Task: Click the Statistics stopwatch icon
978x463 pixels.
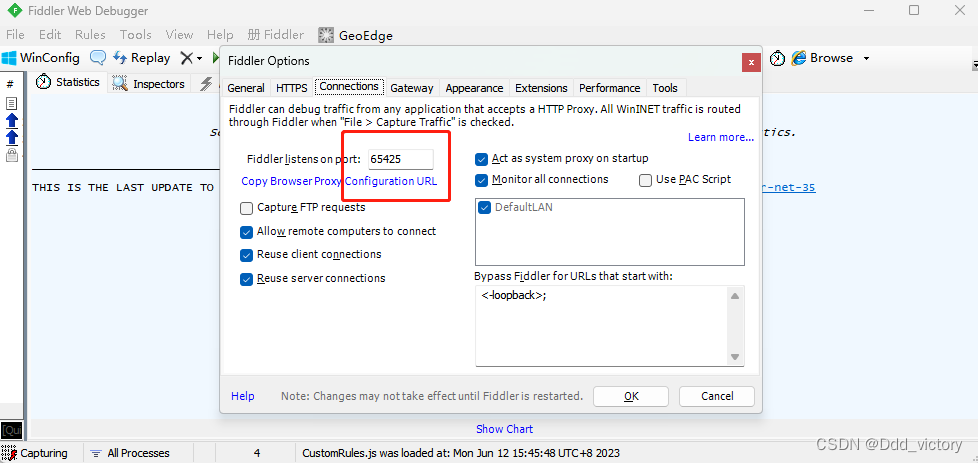Action: tap(43, 82)
